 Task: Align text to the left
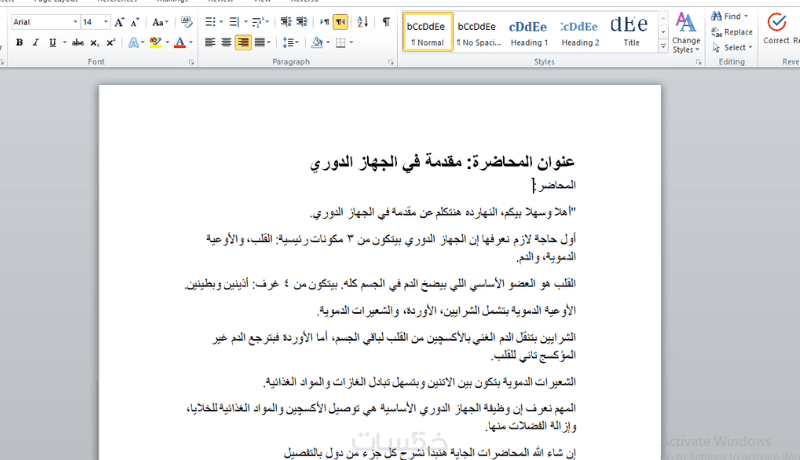click(210, 43)
